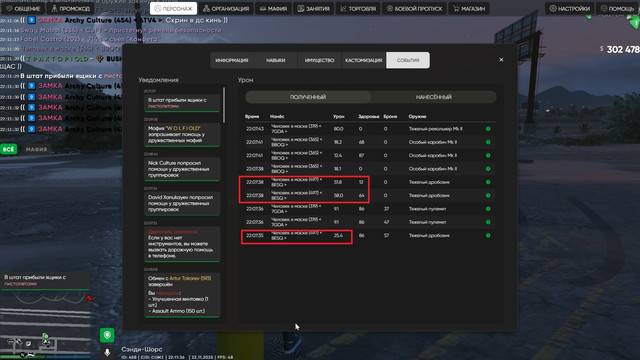The width and height of the screenshot is (640, 360).
Task: Open the БОЕВОЙ ПРОПУСК menu tab
Action: tap(414, 8)
